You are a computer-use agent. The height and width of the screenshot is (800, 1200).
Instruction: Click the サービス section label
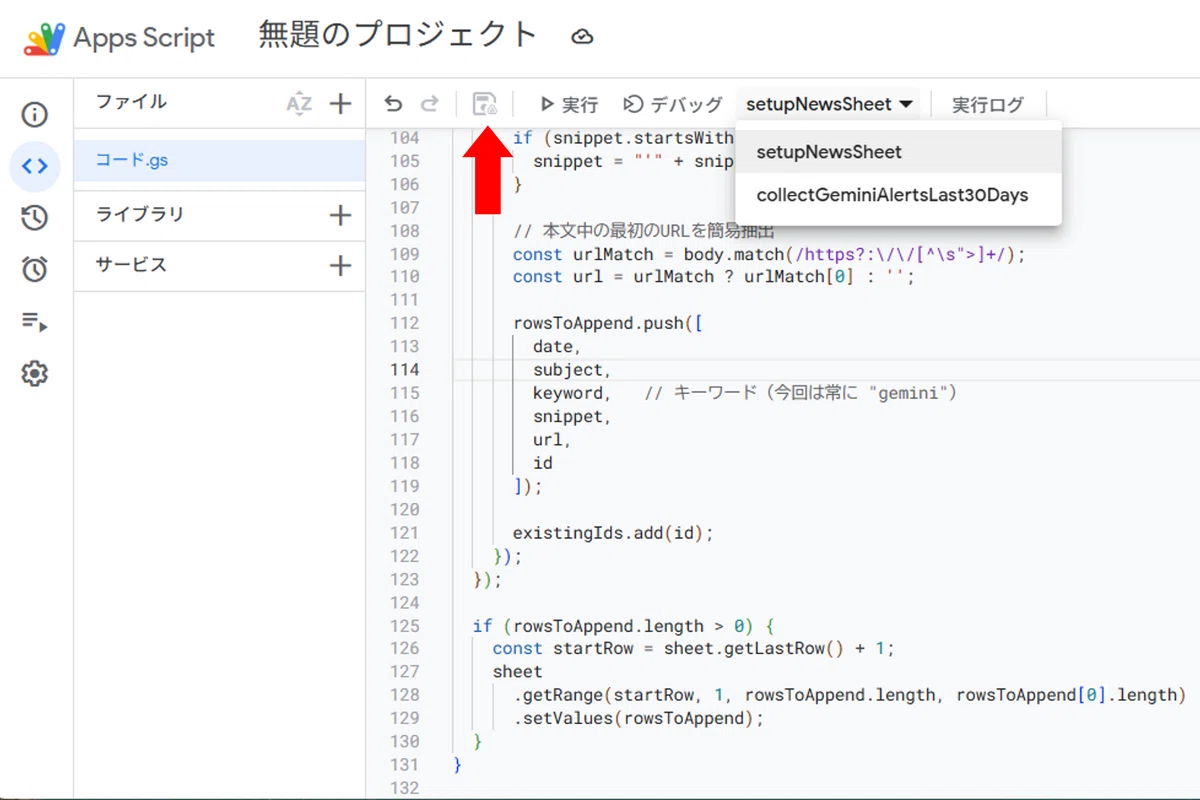pyautogui.click(x=131, y=265)
